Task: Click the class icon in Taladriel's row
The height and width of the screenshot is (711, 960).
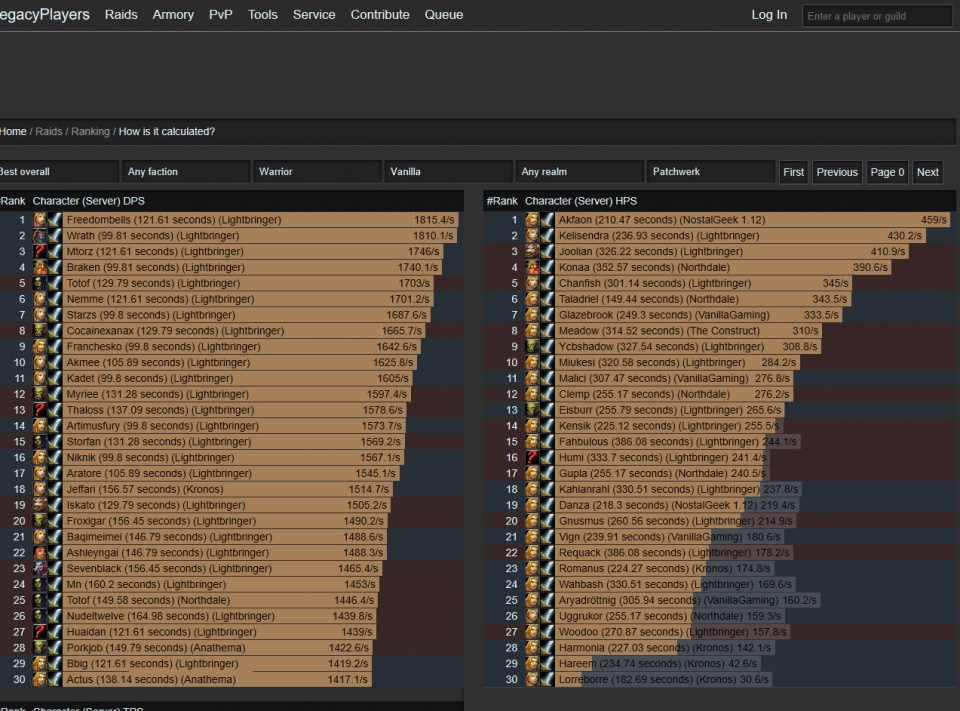Action: point(547,299)
